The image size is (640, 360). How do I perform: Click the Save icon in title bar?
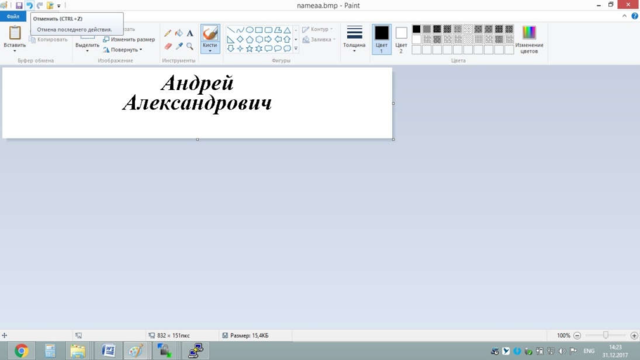19,5
